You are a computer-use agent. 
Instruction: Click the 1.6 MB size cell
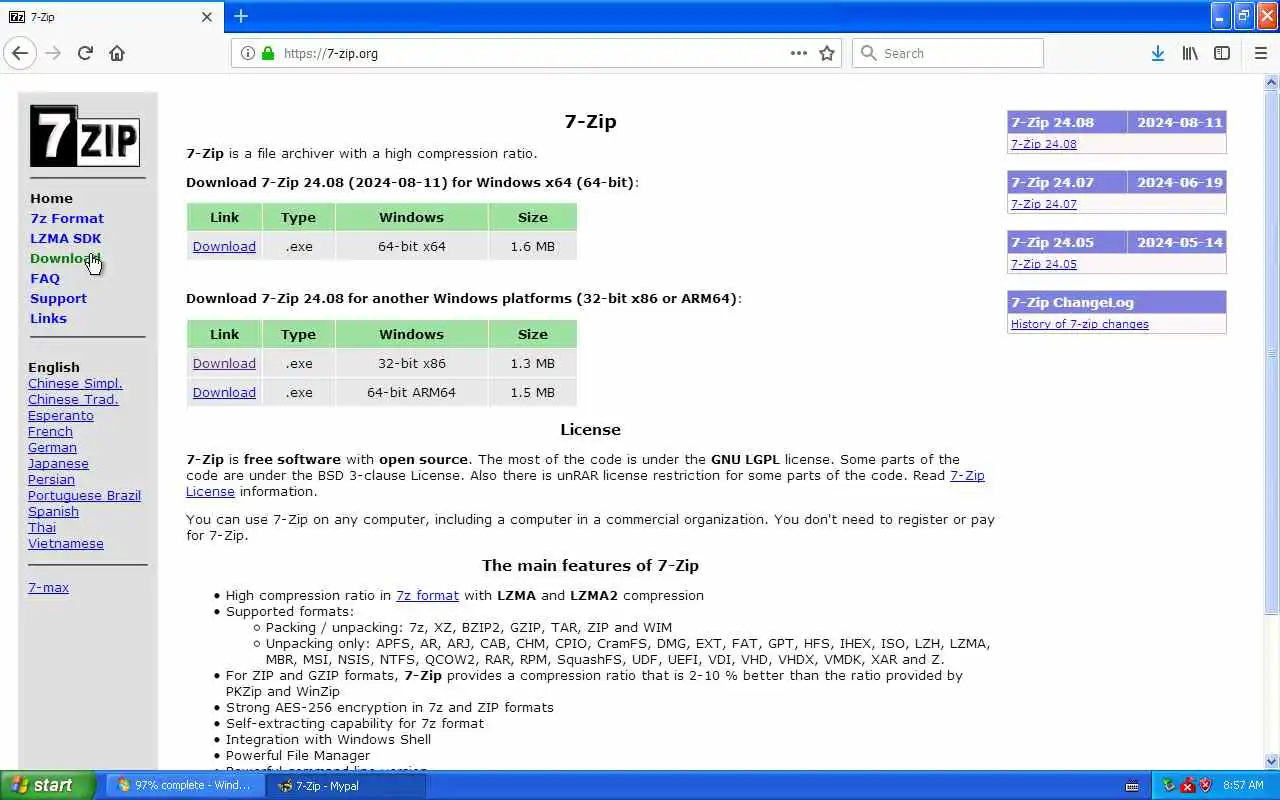point(532,246)
